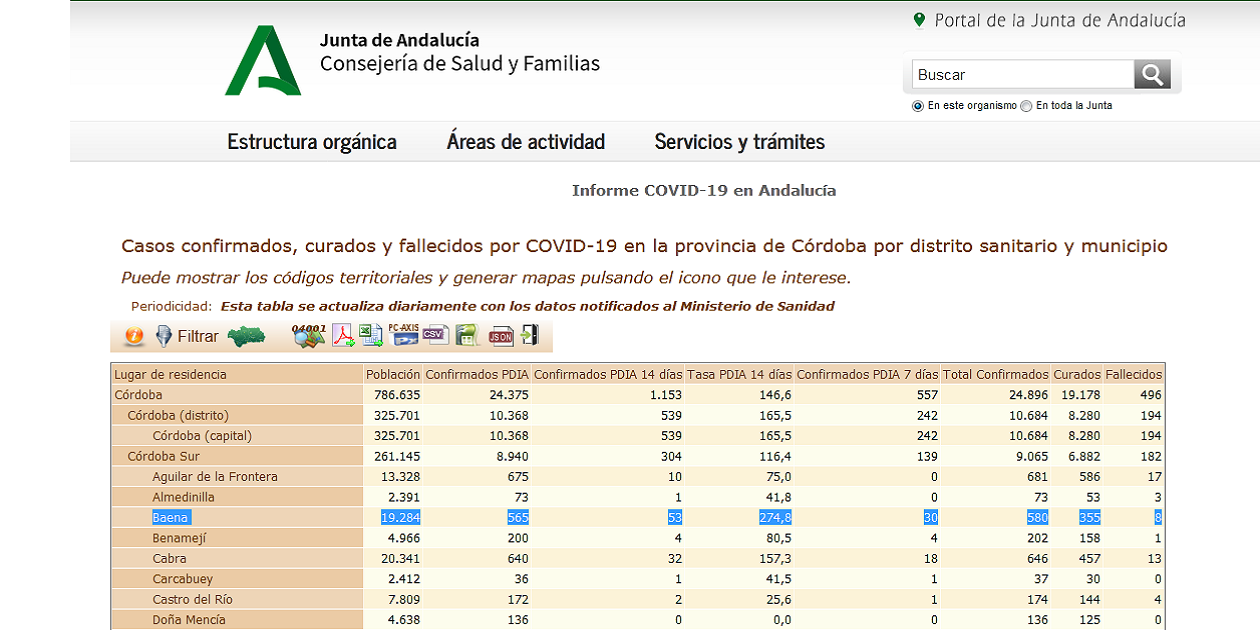Image resolution: width=1260 pixels, height=630 pixels.
Task: Download data in PC-AXIS format
Action: click(x=403, y=337)
